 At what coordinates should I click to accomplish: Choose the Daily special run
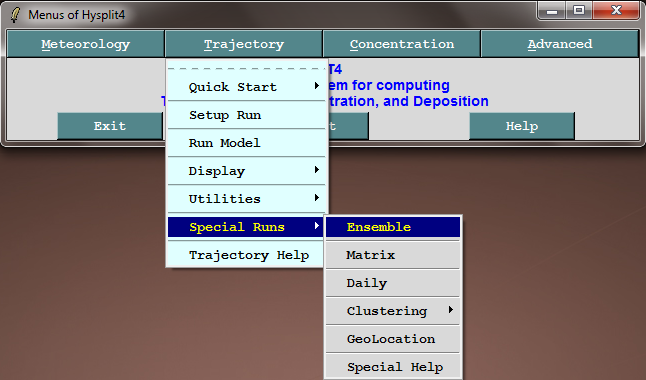(393, 283)
